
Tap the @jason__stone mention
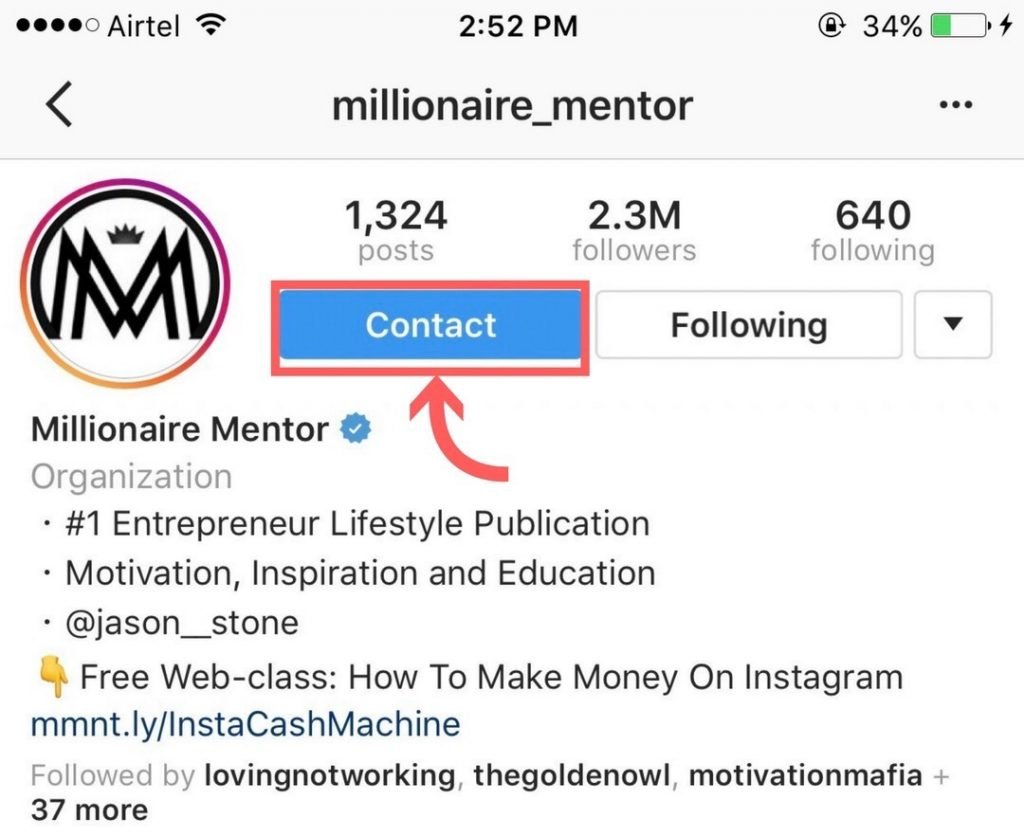coord(182,623)
